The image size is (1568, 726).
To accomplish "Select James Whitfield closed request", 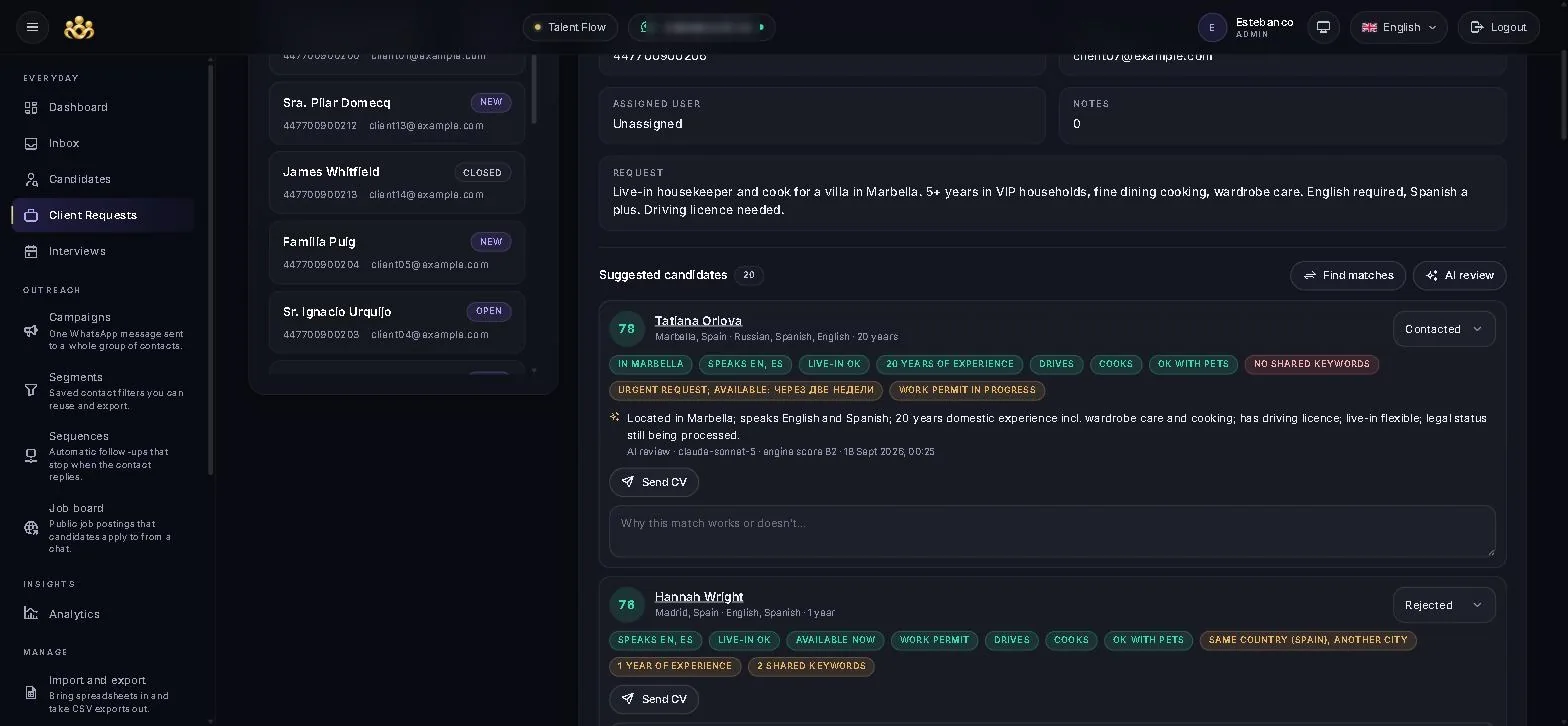I will 397,183.
